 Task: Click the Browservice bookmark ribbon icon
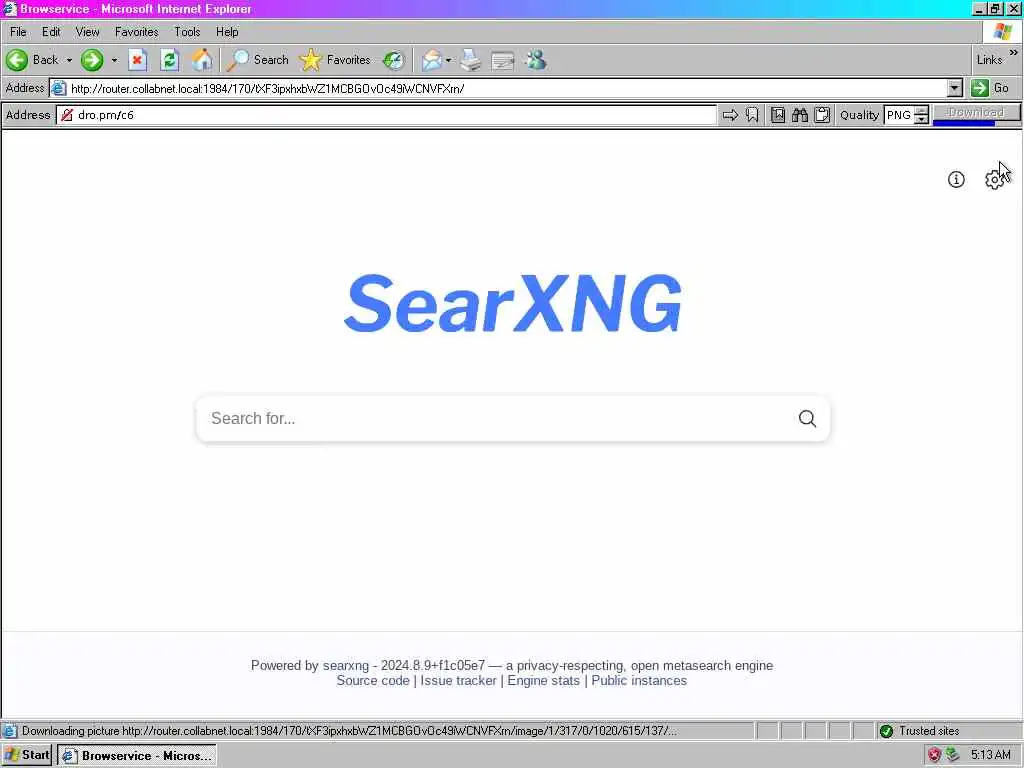(752, 115)
